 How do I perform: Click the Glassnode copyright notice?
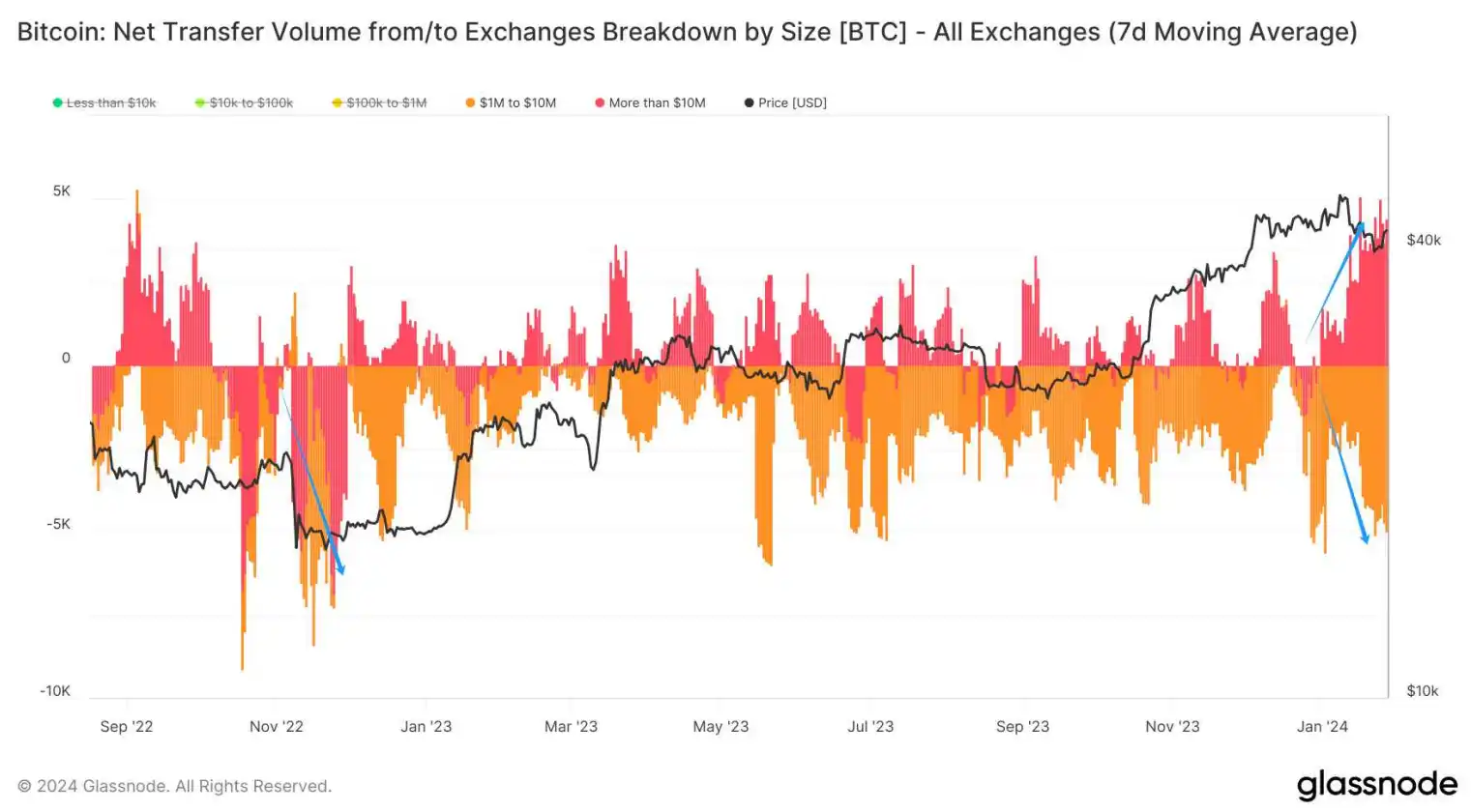pos(174,786)
